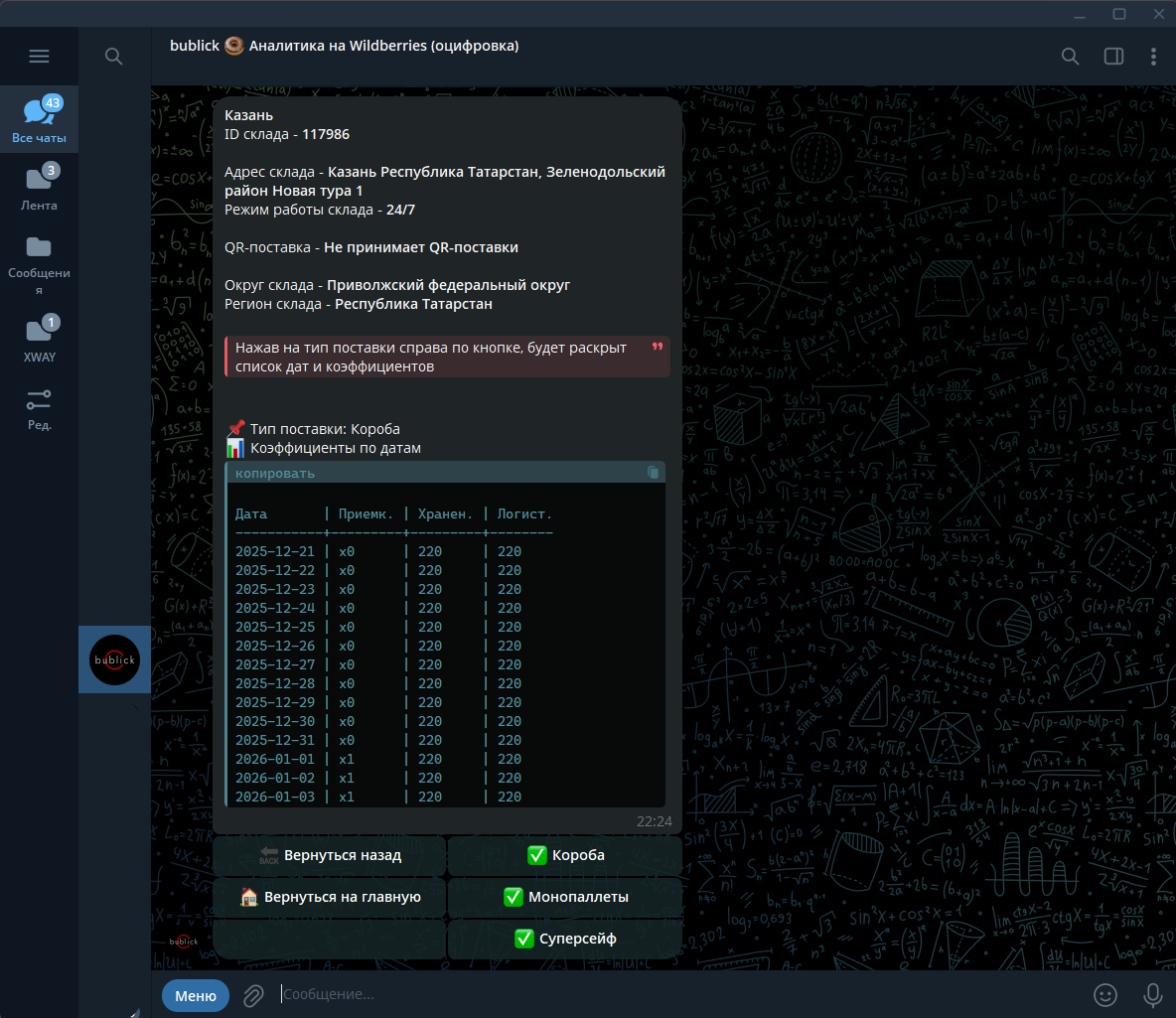Viewport: 1176px width, 1018px height.
Task: Start voice message with microphone icon
Action: click(x=1153, y=995)
